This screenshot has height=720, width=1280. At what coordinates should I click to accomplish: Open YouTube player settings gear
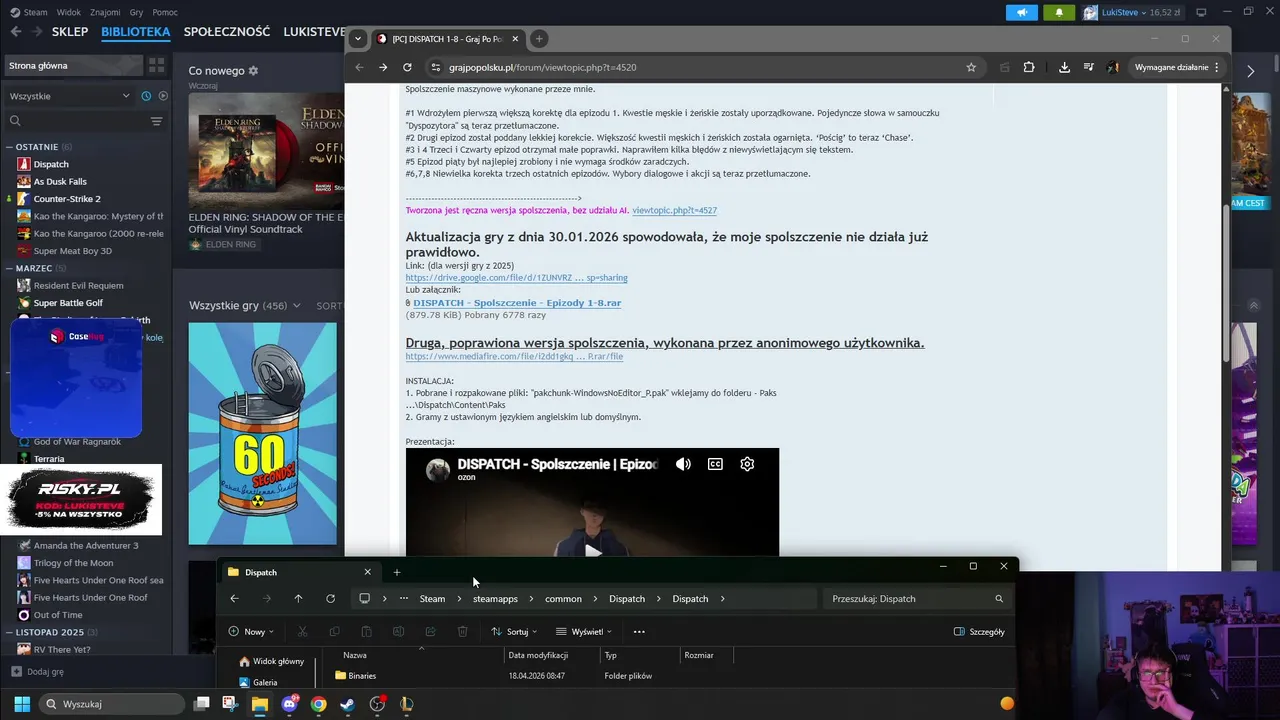747,464
